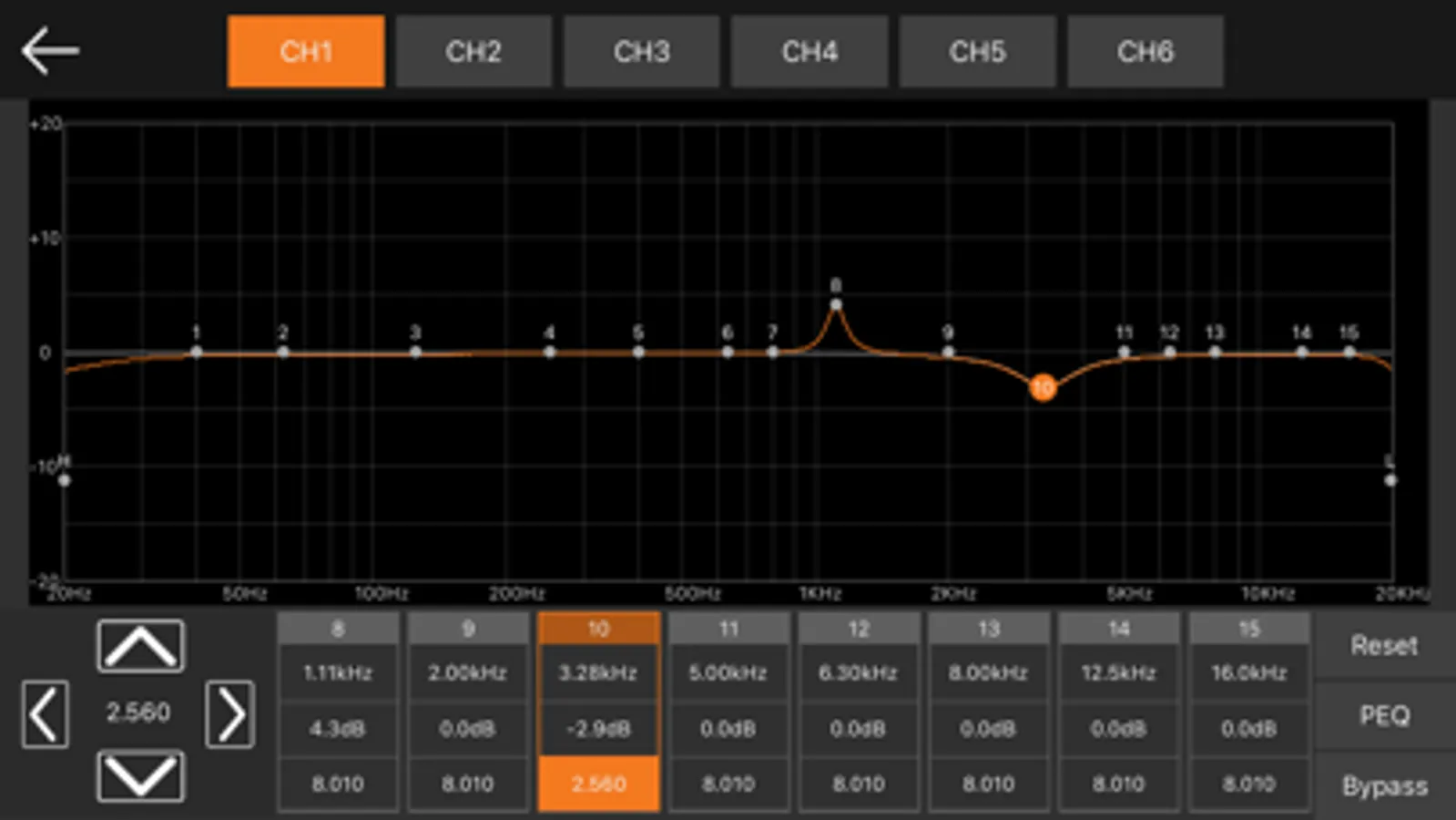Select the band 4 node on graph
Viewport: 1456px width, 820px height.
pyautogui.click(x=549, y=352)
